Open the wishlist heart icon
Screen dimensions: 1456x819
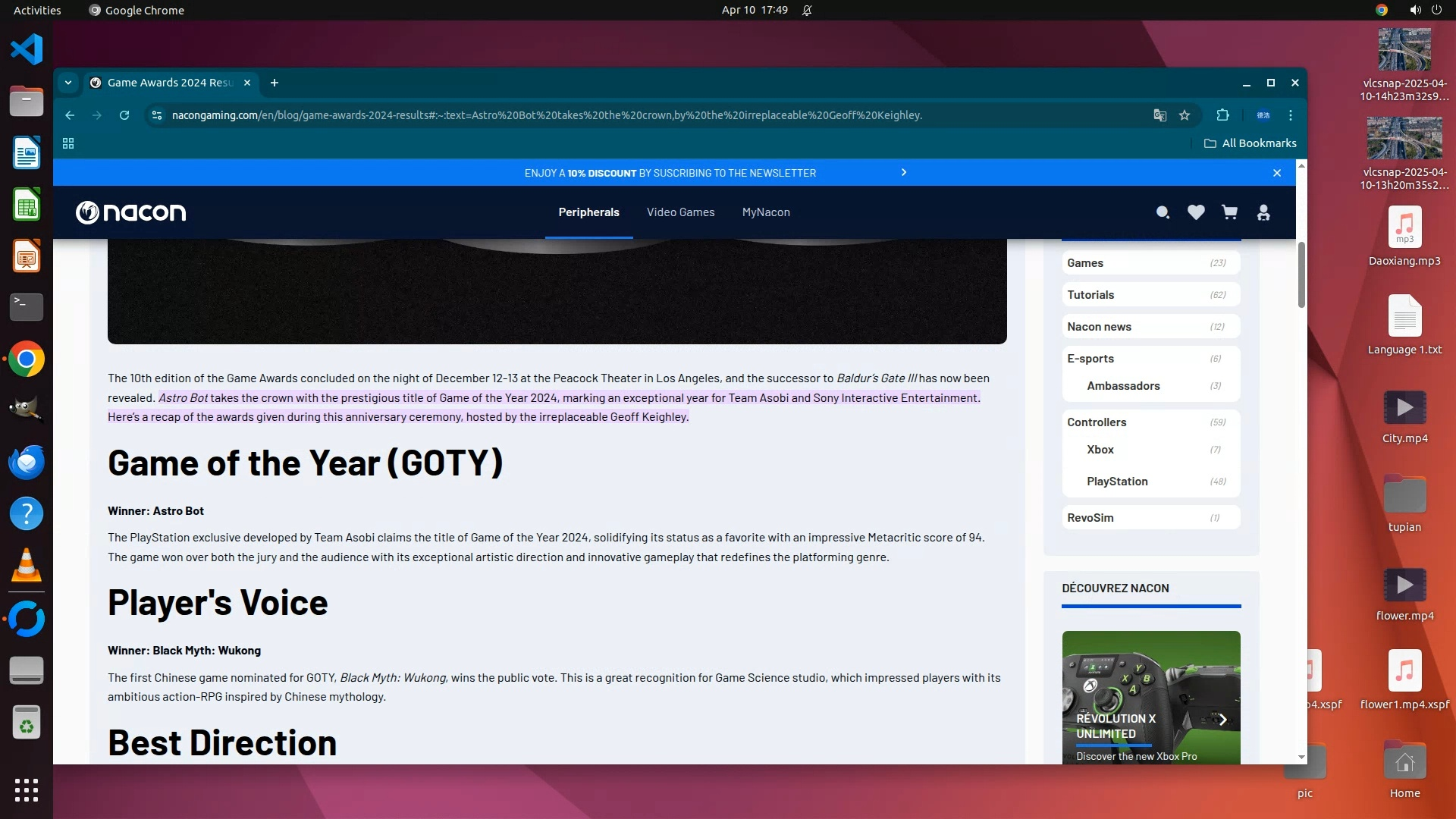1196,212
